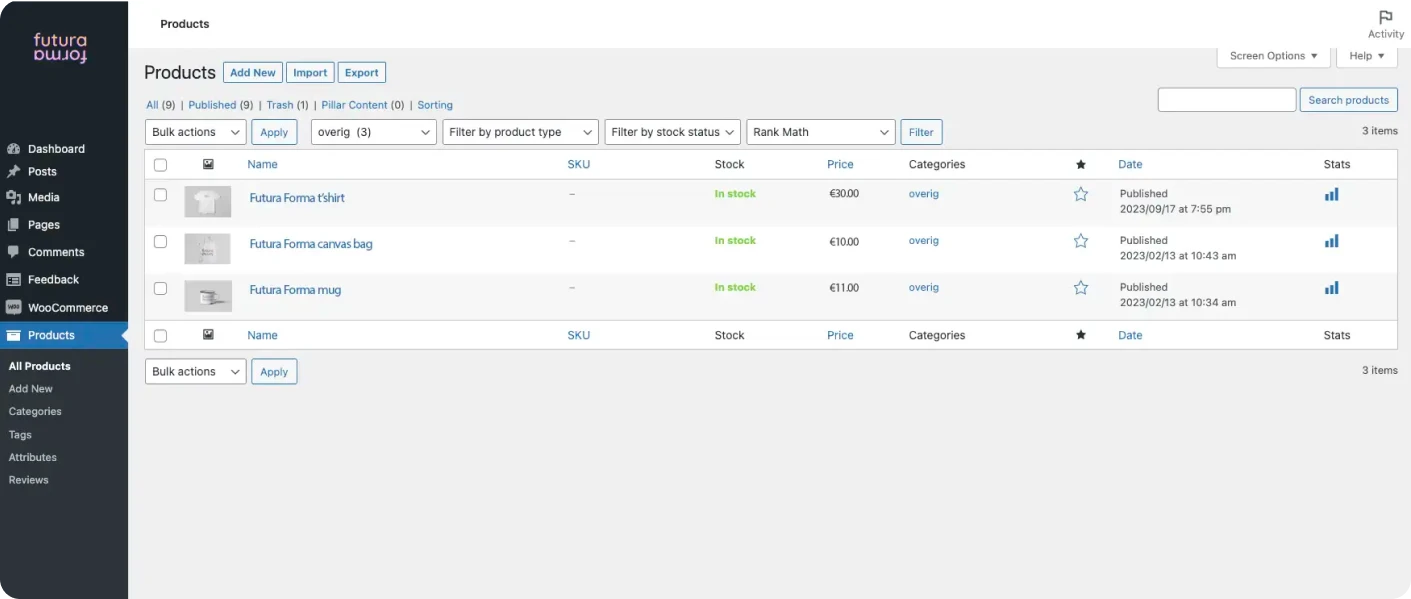Click the featured star column header icon

pyautogui.click(x=1080, y=164)
